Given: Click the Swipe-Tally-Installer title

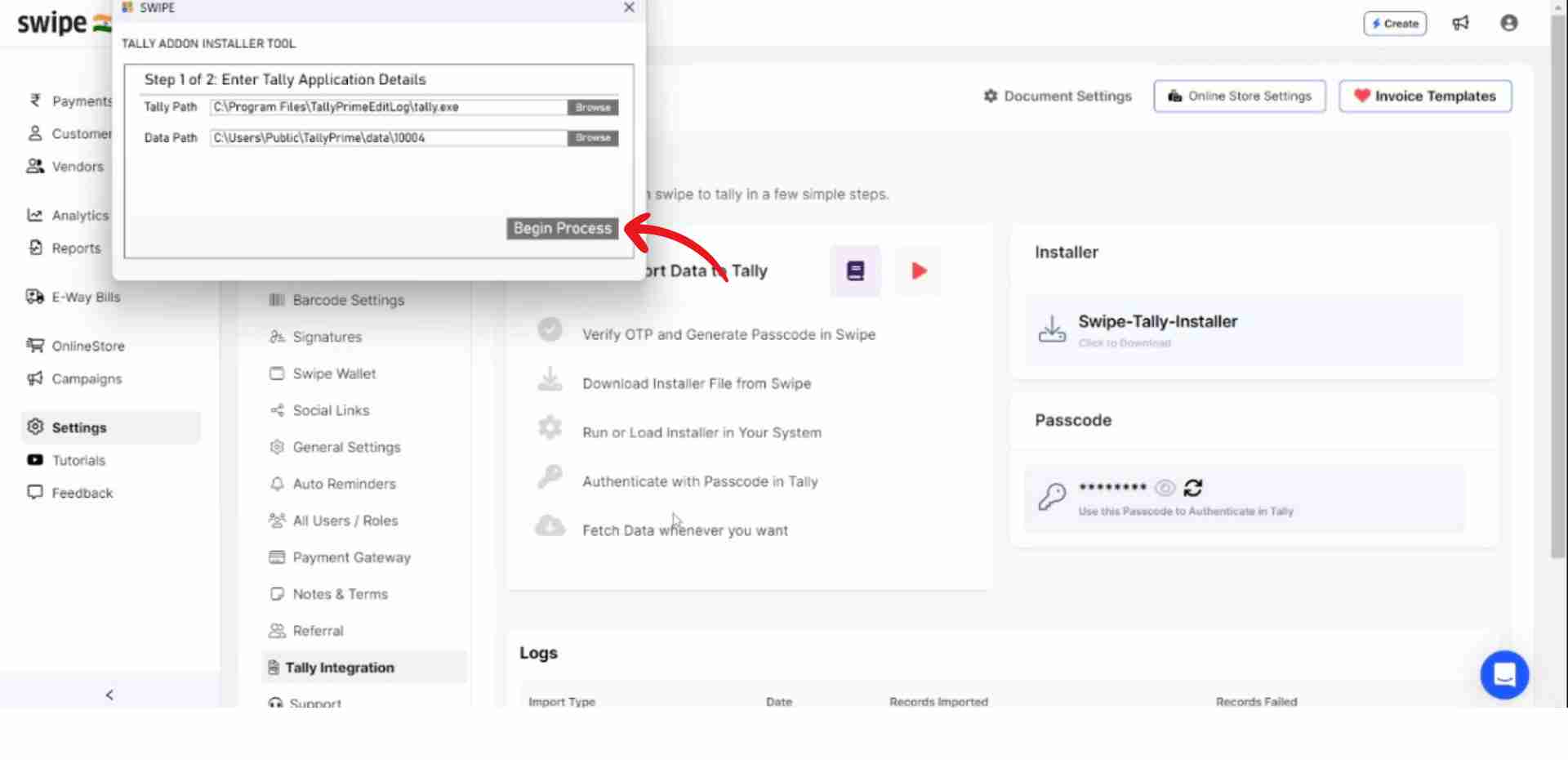Looking at the screenshot, I should [1157, 321].
